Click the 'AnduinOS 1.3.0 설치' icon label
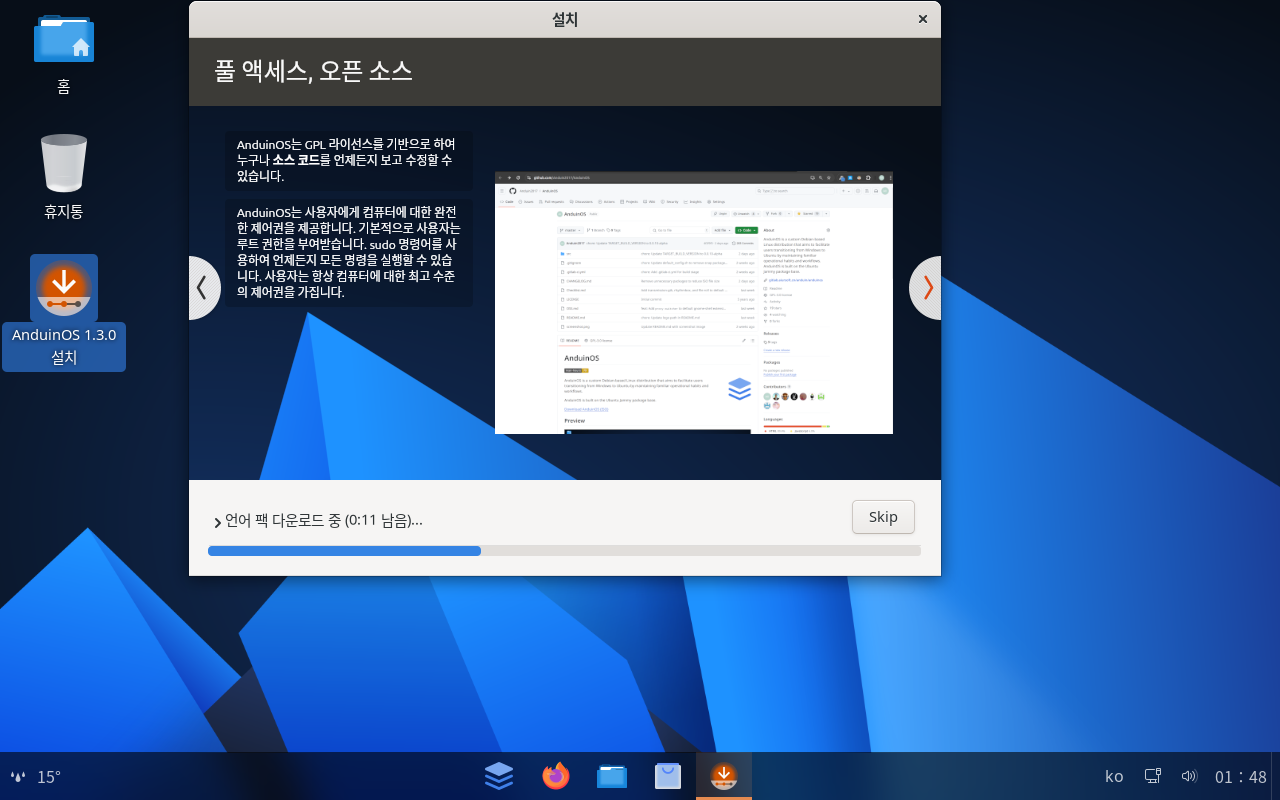This screenshot has width=1280, height=800. 64,346
